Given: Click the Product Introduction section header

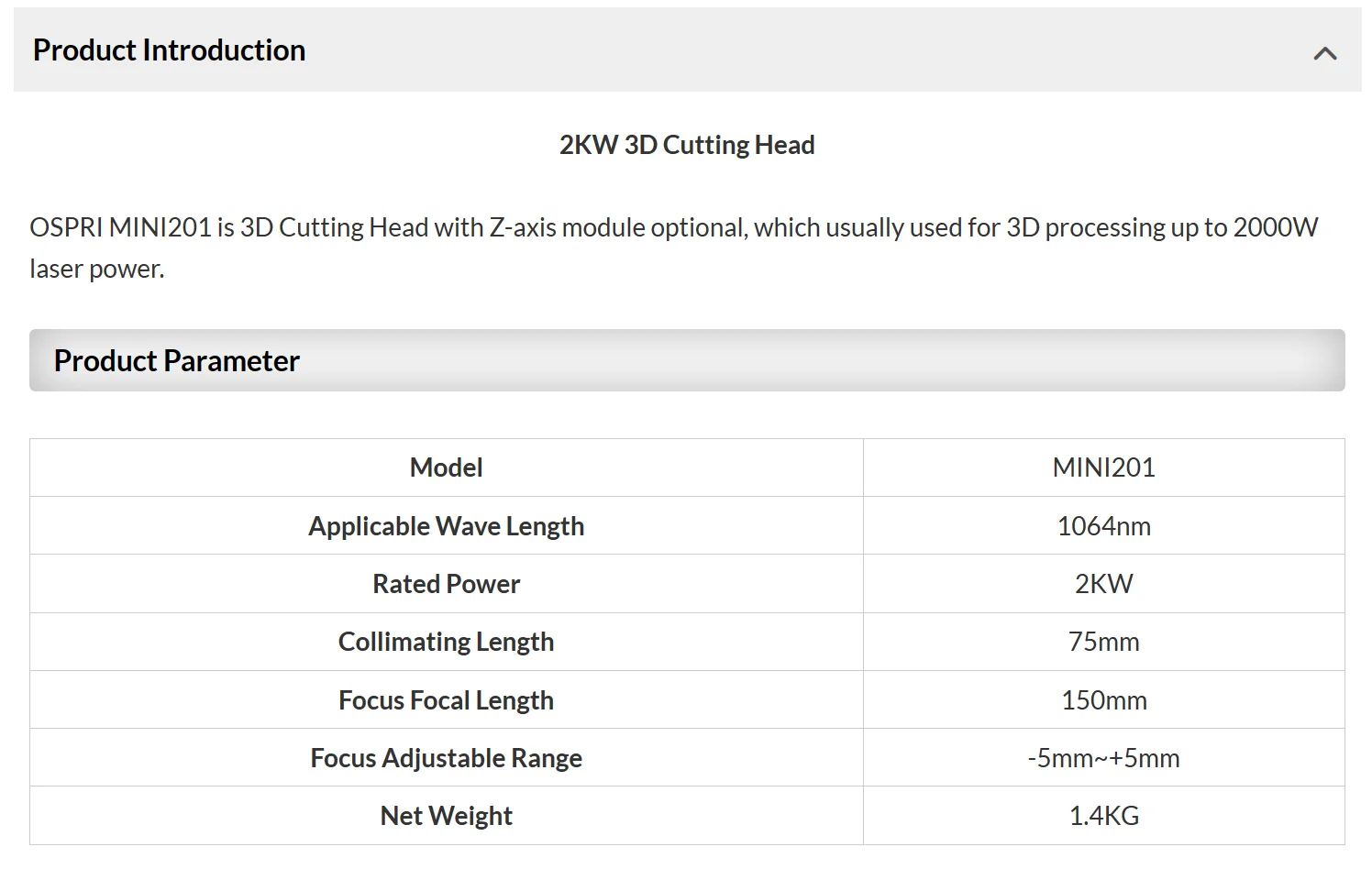Looking at the screenshot, I should (686, 50).
